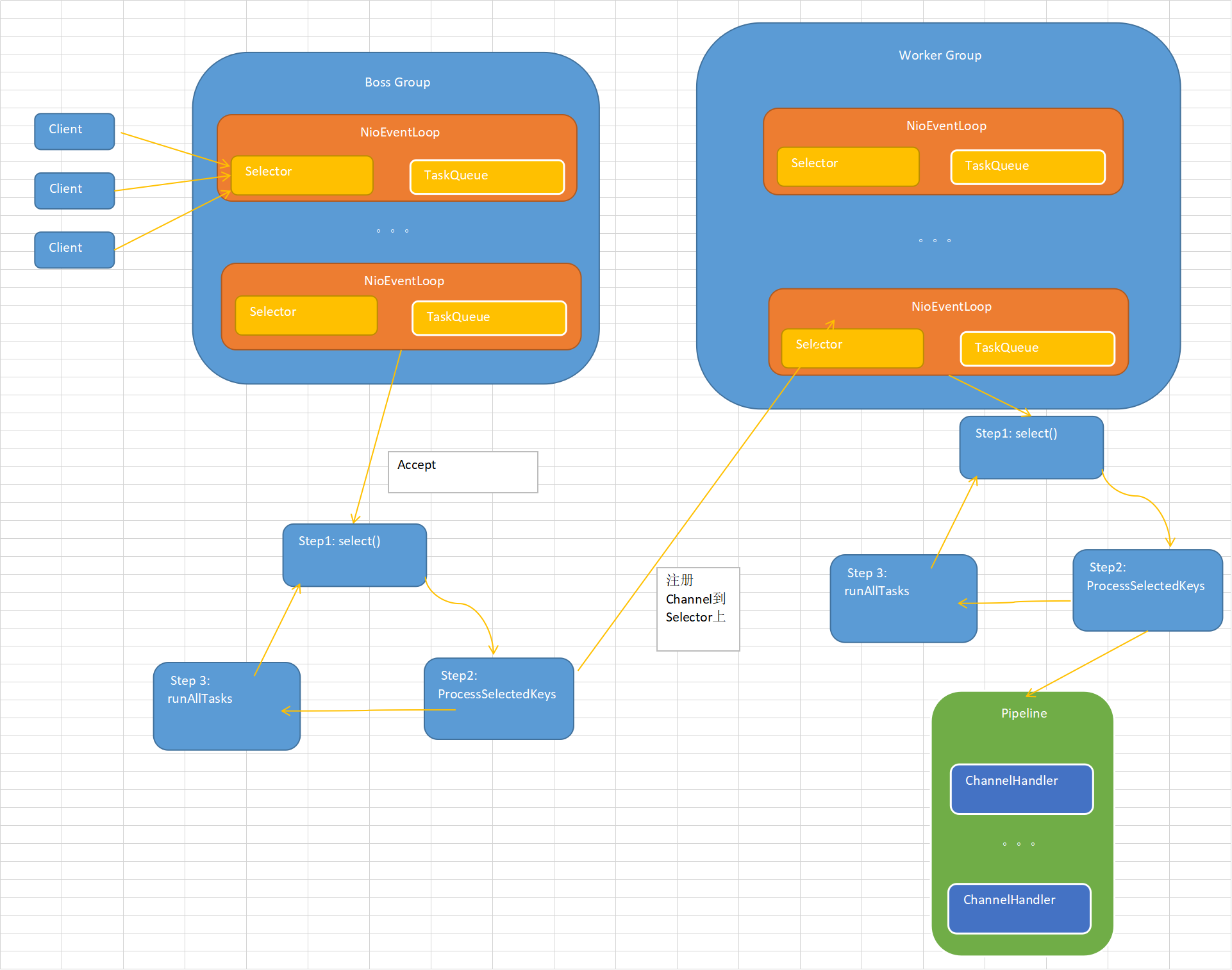Select Step 3: runAllTasks box under Worker Group
This screenshot has width=1232, height=970.
click(x=903, y=598)
